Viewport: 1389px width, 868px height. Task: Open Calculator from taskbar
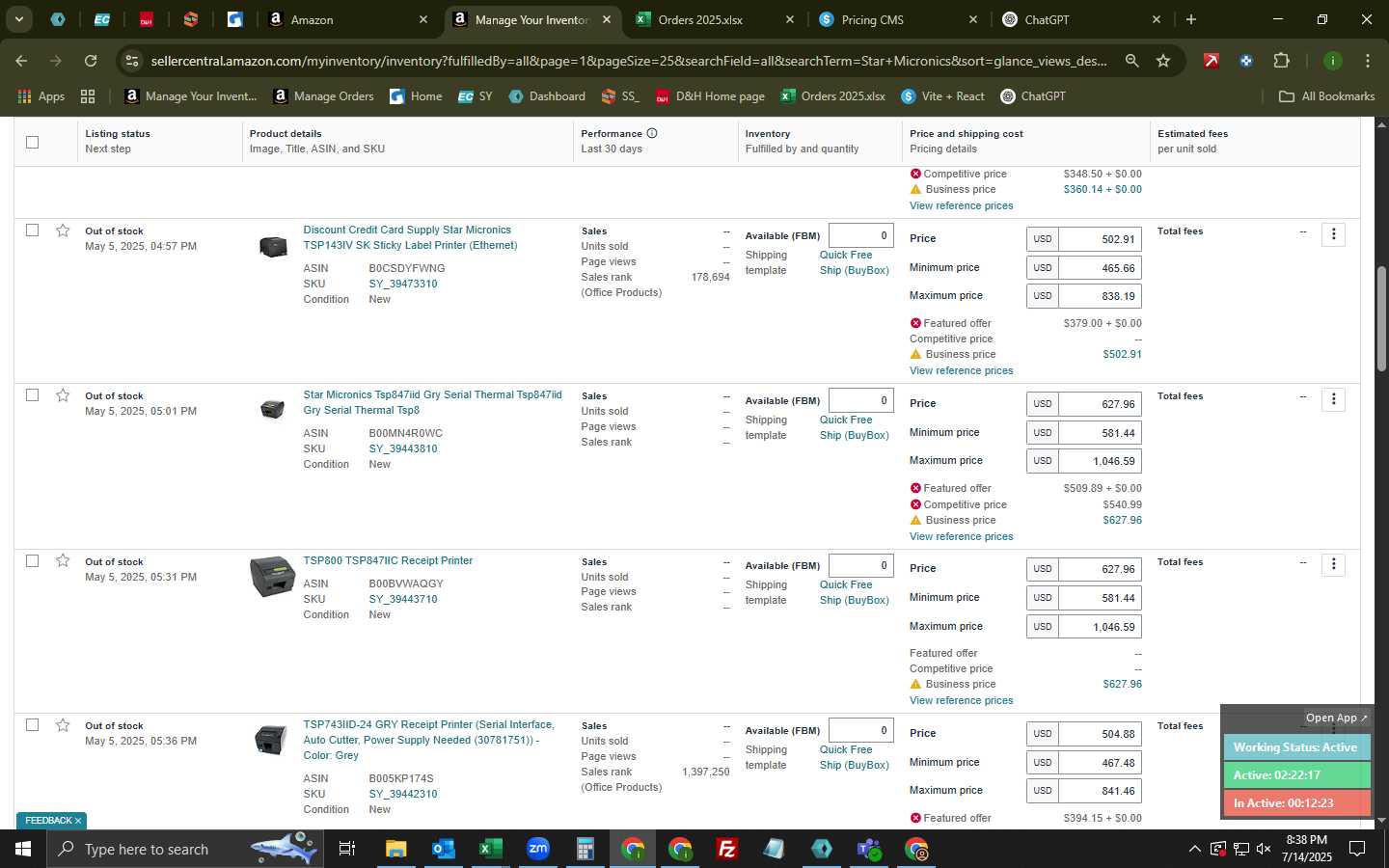pyautogui.click(x=585, y=849)
